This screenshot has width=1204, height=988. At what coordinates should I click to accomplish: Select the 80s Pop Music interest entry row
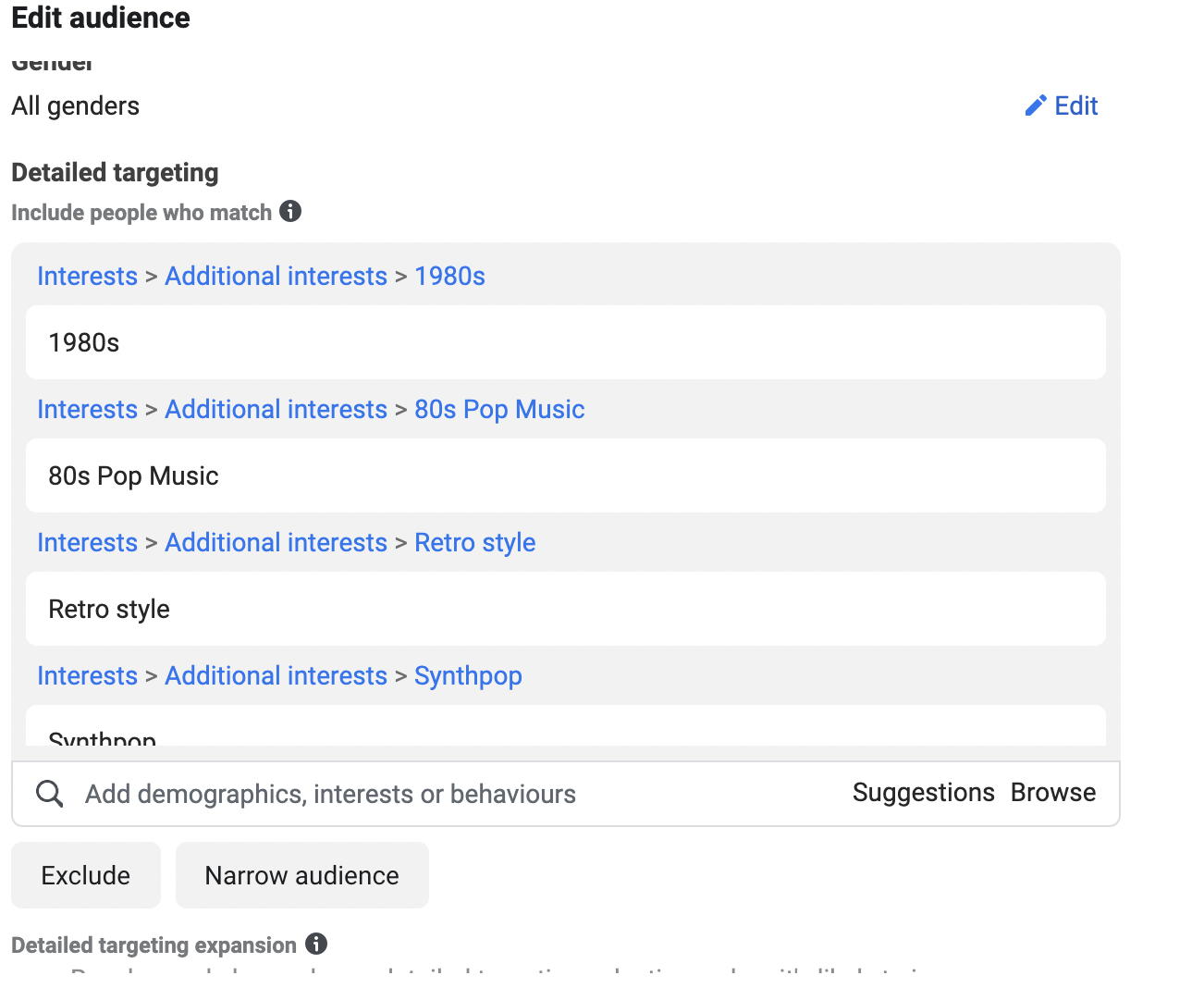[565, 476]
